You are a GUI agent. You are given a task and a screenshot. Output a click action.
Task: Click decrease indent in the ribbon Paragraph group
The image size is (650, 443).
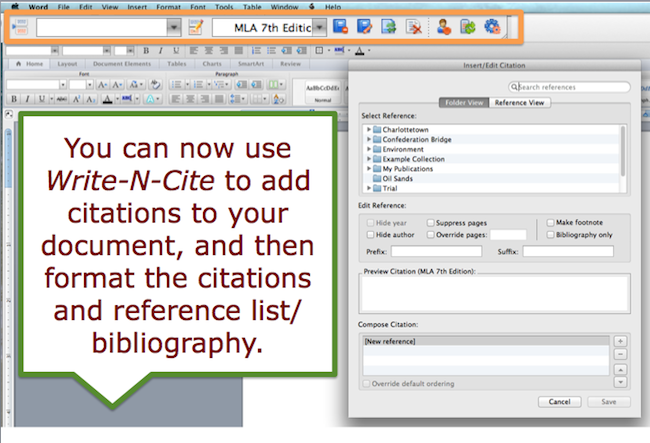tap(241, 85)
